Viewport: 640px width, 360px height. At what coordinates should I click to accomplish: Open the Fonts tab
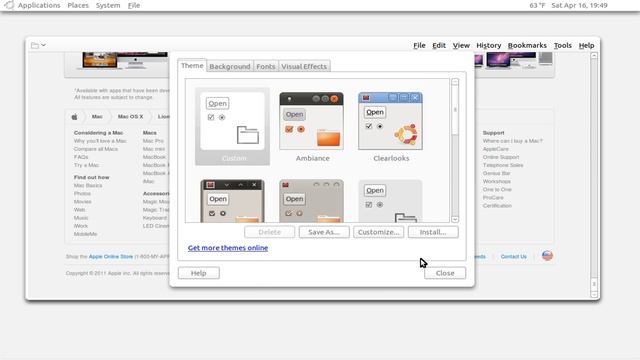click(266, 66)
